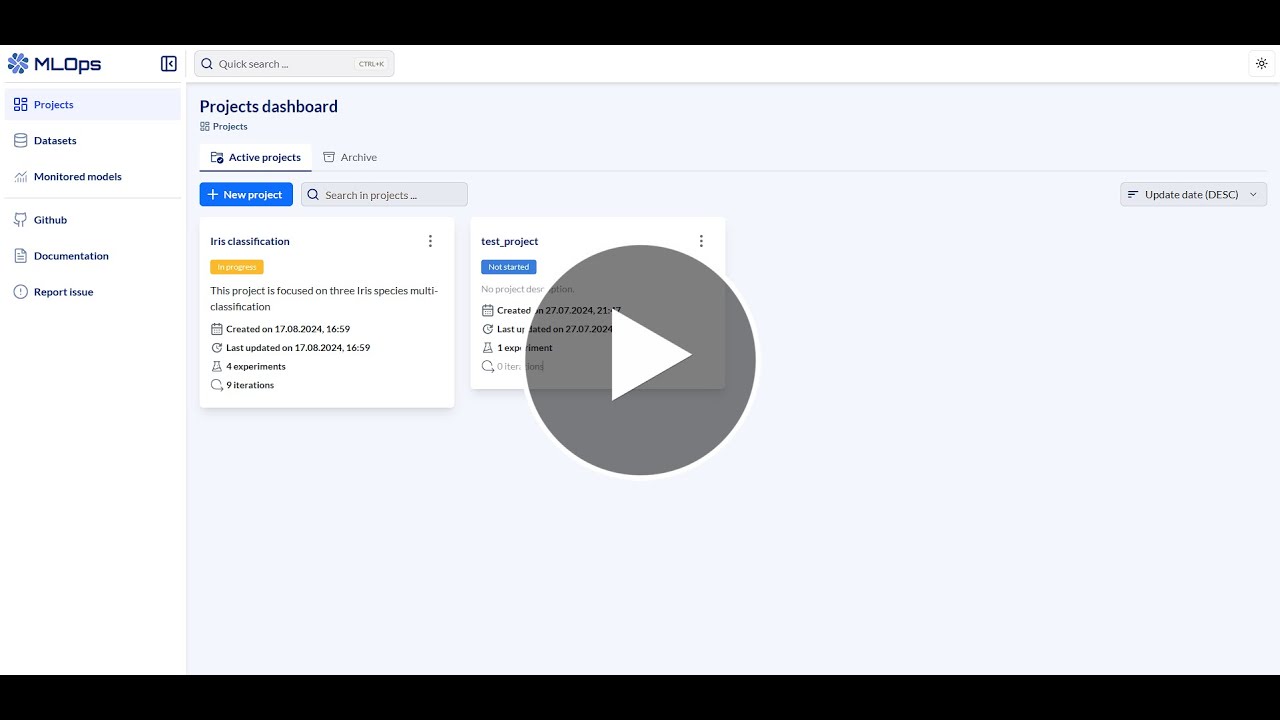Collapse the sidebar panel icon
1280x720 pixels.
pos(169,64)
